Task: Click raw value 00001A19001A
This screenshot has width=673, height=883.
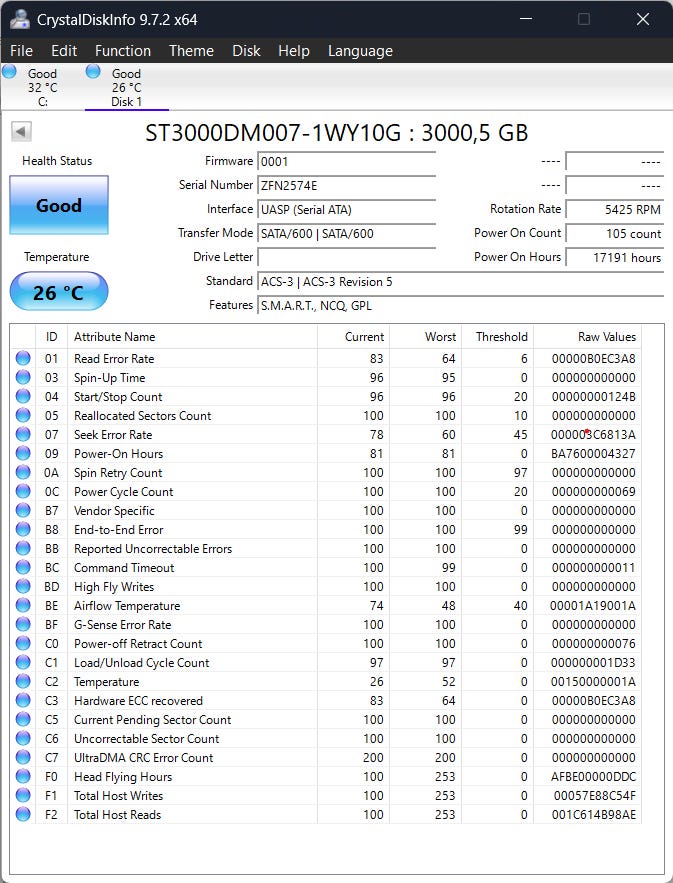Action: click(x=593, y=605)
